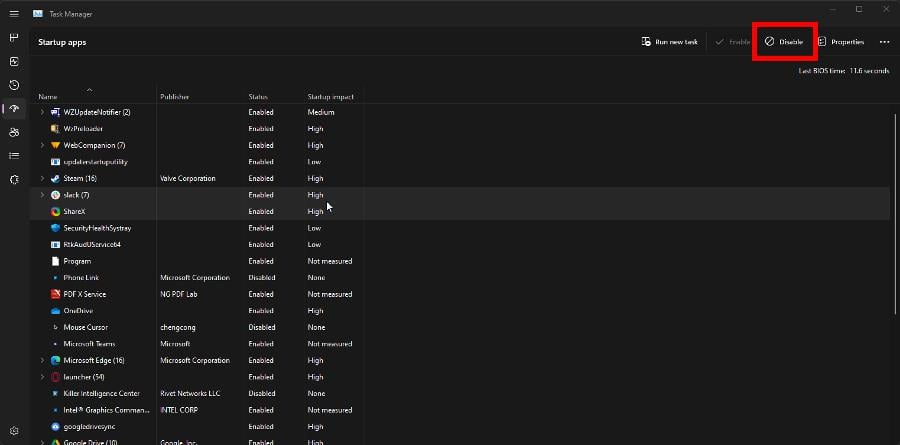Click the WebCompanion icon
This screenshot has height=445, width=900.
click(55, 145)
